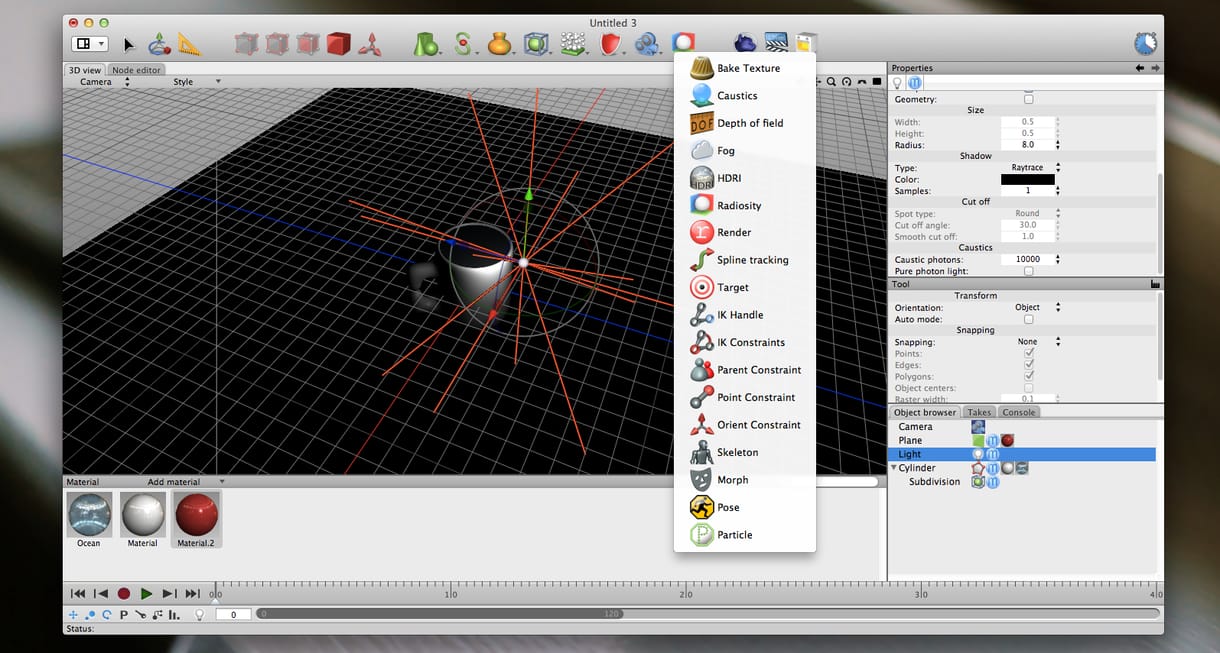1220x653 pixels.
Task: Click the Parent Constraint icon
Action: 701,370
